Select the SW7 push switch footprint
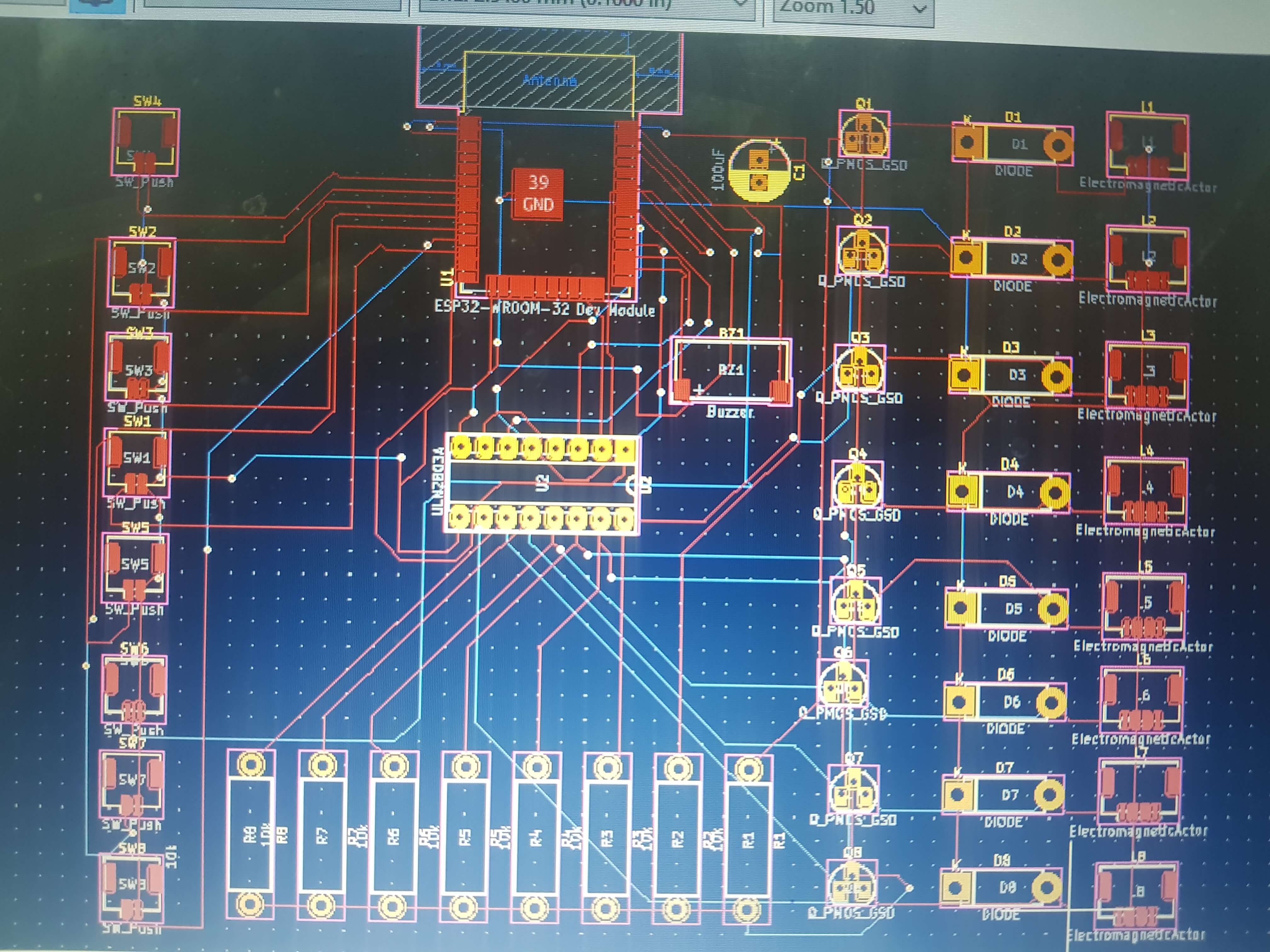Screen dimensions: 1270x952 [x=131, y=785]
